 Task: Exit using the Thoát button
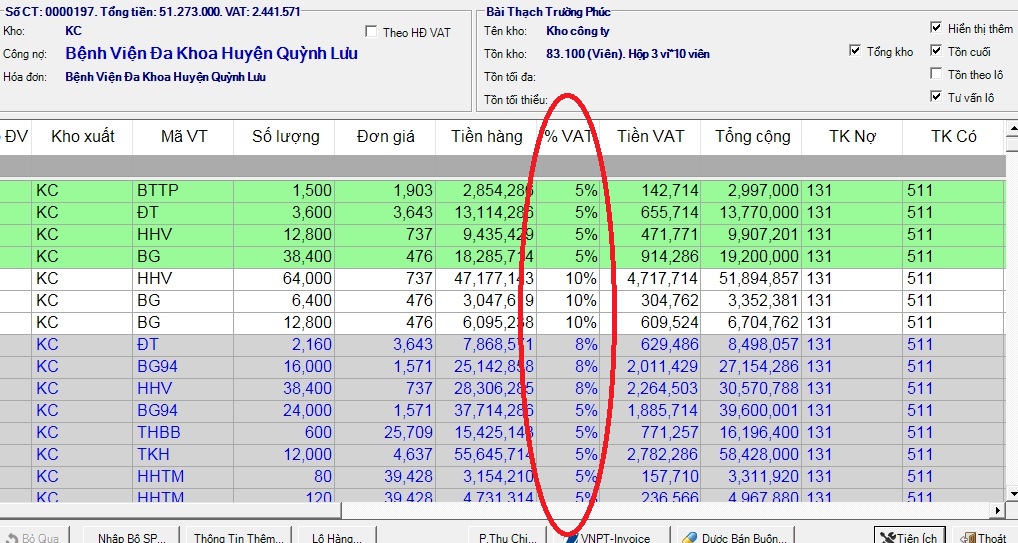[986, 537]
